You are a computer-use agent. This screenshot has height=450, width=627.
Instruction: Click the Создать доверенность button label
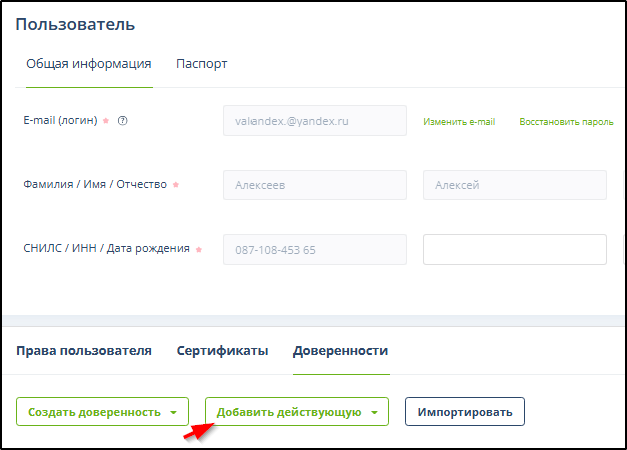[94, 412]
